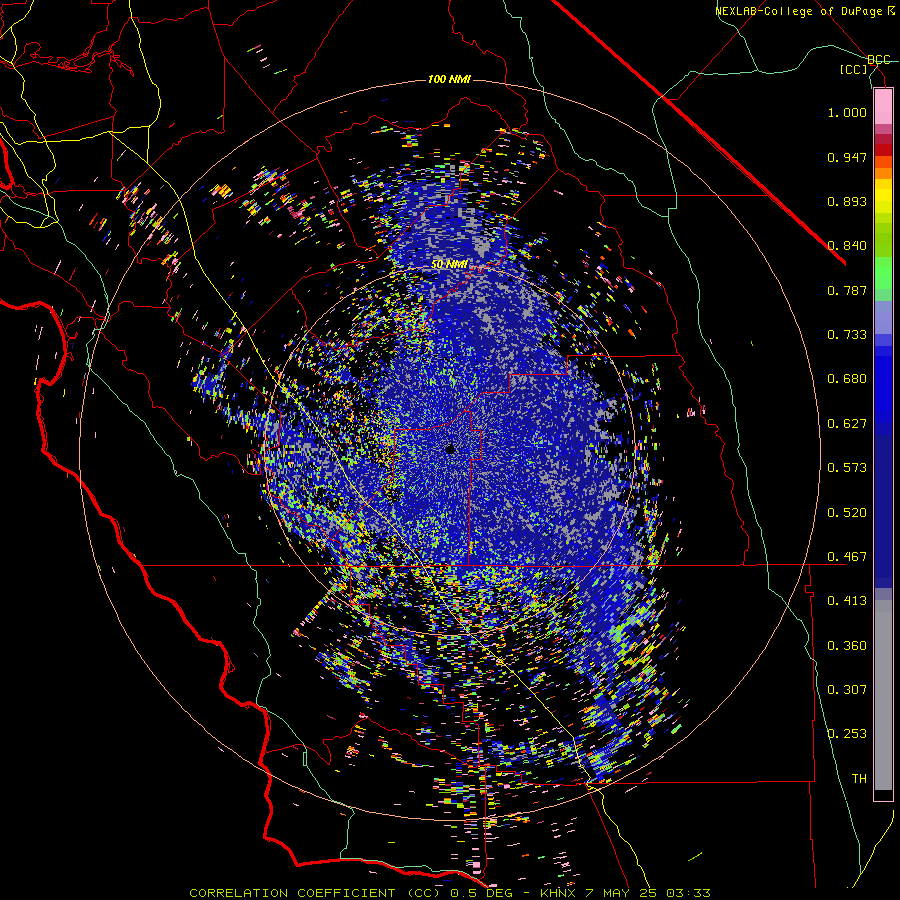Viewport: 900px width, 900px height.
Task: Select the 1.000 color scale value
Action: pos(847,112)
